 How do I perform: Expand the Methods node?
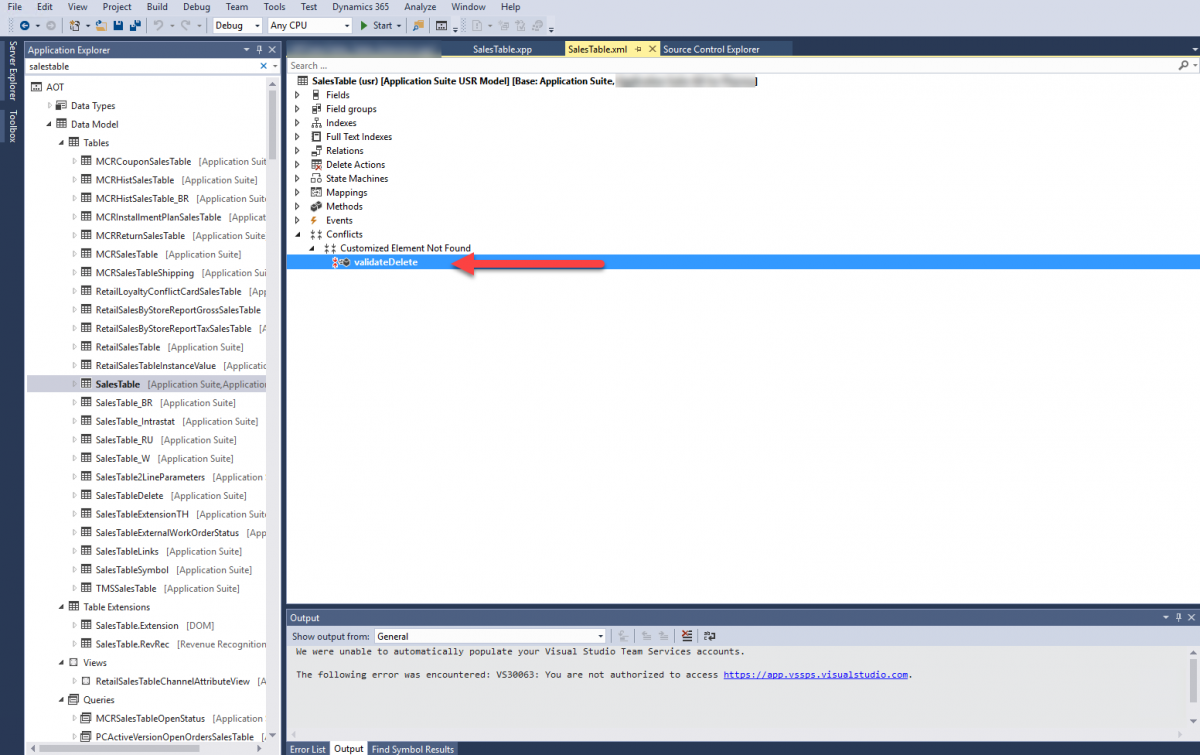297,207
